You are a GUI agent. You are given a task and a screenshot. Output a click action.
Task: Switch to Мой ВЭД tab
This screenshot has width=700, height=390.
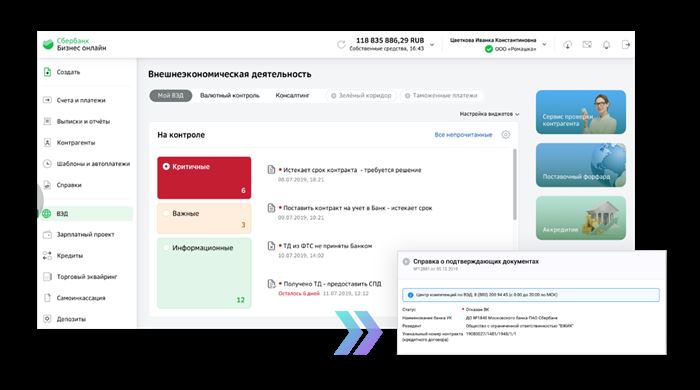171,95
